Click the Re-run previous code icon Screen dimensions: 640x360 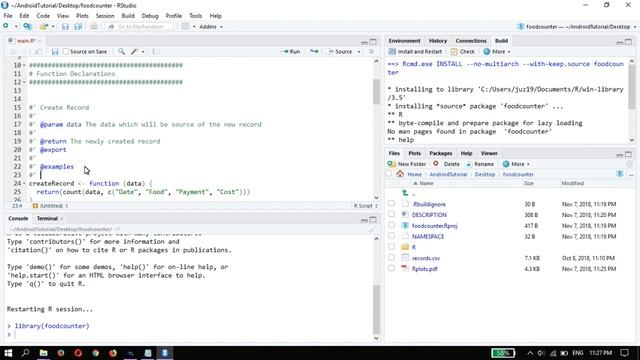click(314, 51)
